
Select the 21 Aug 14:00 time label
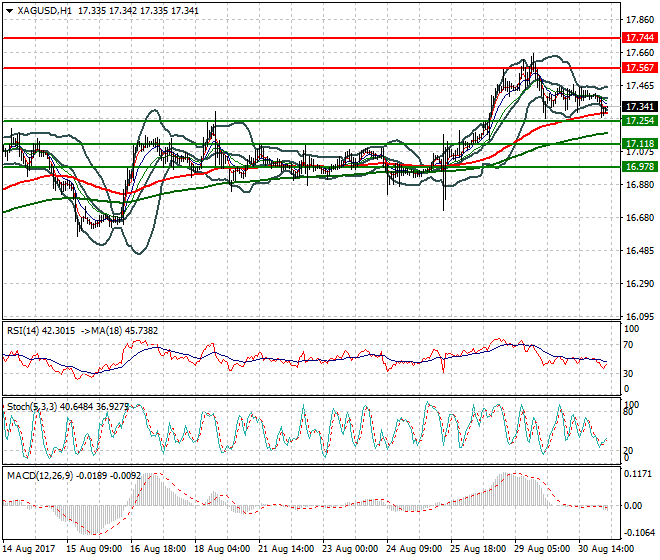coord(286,549)
